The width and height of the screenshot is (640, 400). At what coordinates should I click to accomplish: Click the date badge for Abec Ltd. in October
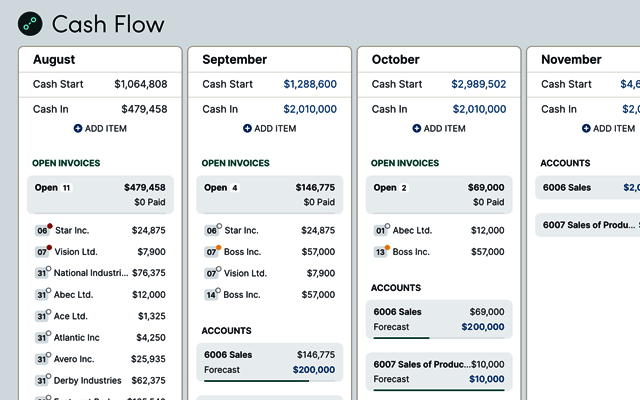click(x=381, y=230)
